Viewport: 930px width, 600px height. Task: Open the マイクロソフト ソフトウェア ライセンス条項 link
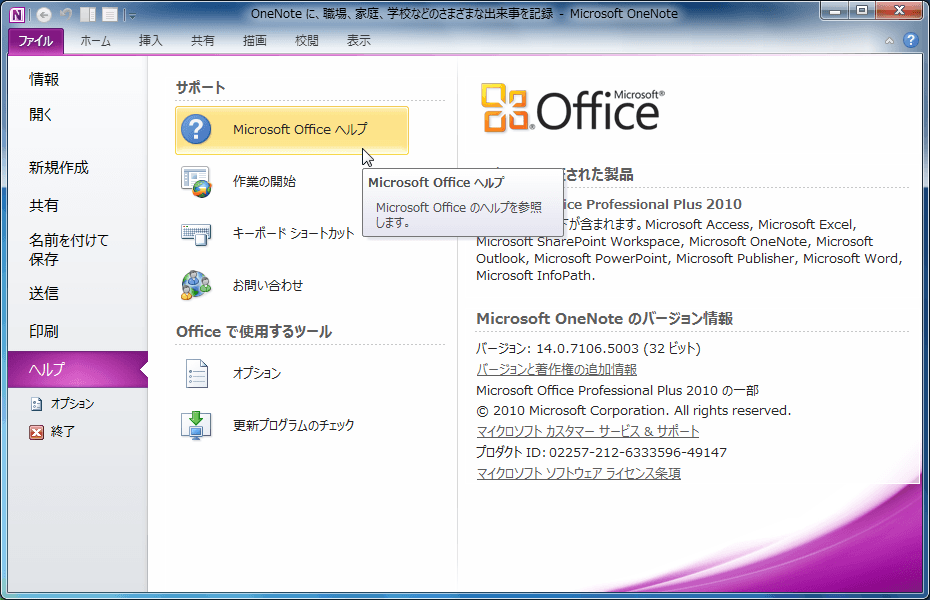pos(578,474)
